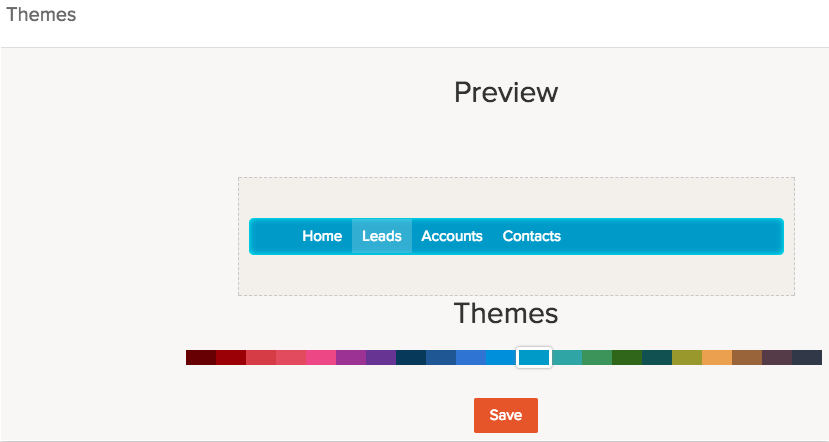Click the selected cyan theme swatch

pos(534,357)
